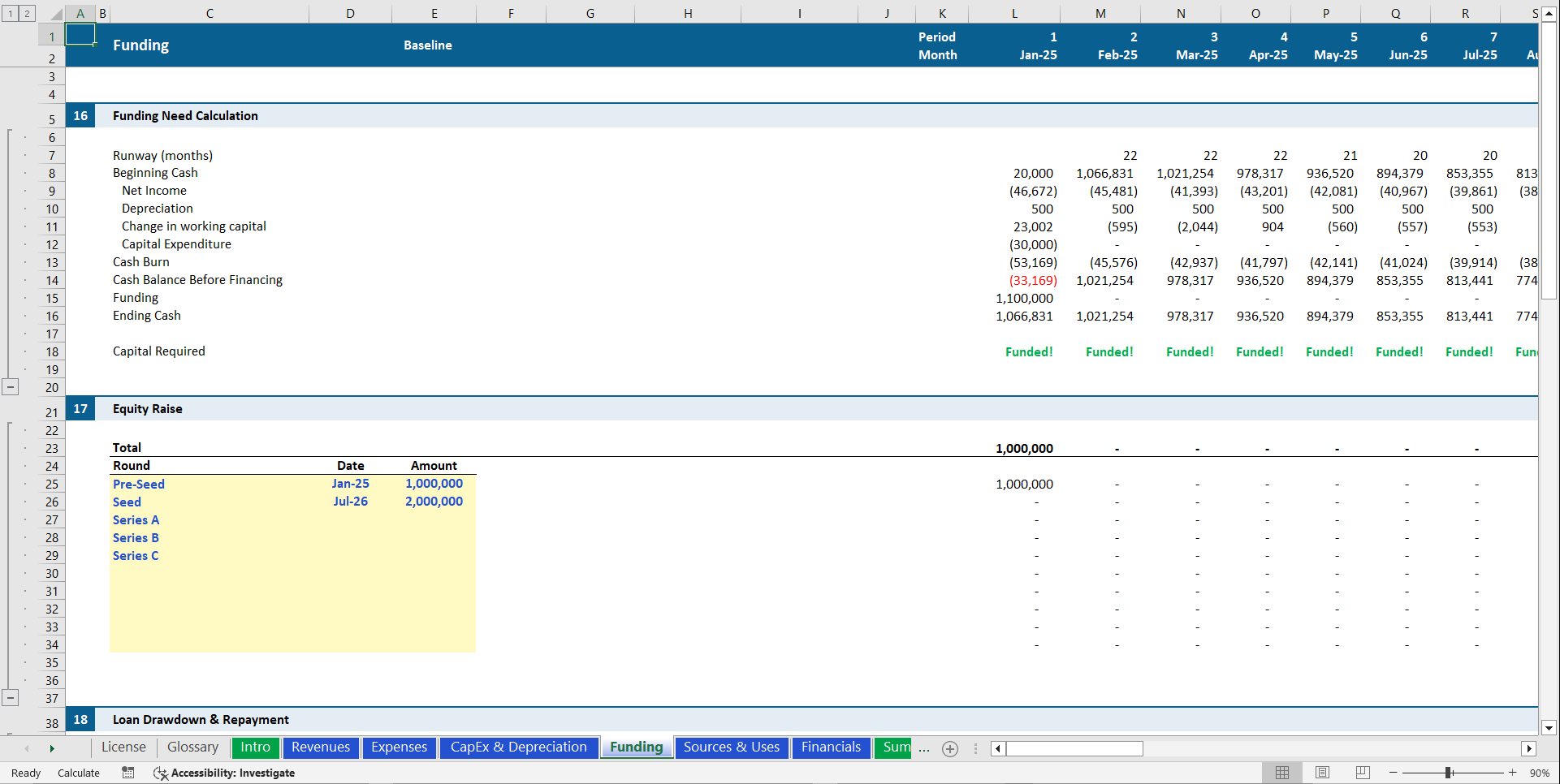Zoom in using the plus icon
1560x784 pixels.
pos(1512,773)
